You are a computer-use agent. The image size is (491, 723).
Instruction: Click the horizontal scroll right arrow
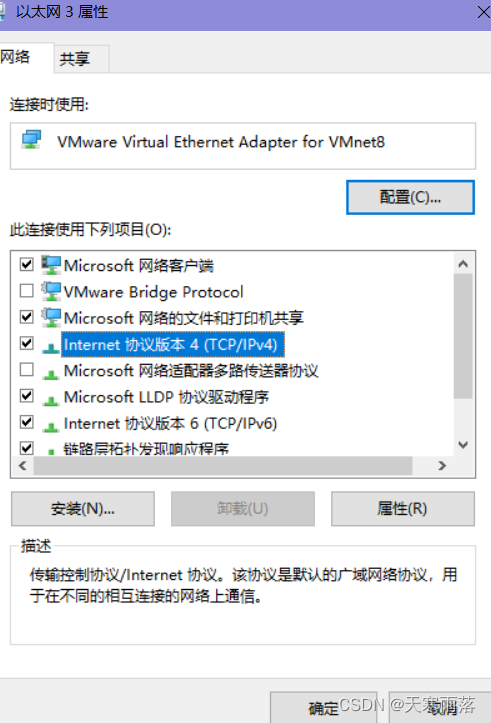pyautogui.click(x=442, y=466)
